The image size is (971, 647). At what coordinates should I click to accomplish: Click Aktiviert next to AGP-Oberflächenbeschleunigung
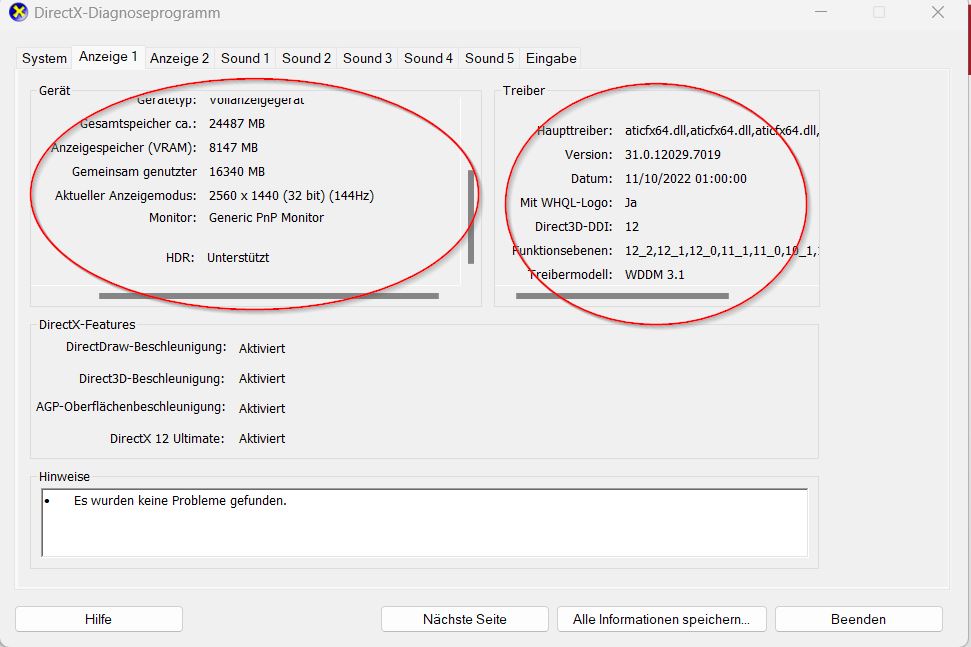point(262,409)
